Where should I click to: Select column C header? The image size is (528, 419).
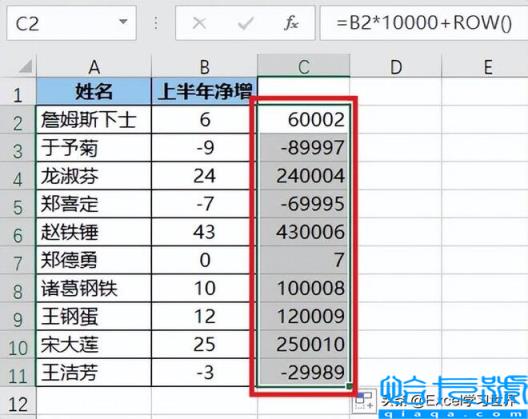(303, 67)
